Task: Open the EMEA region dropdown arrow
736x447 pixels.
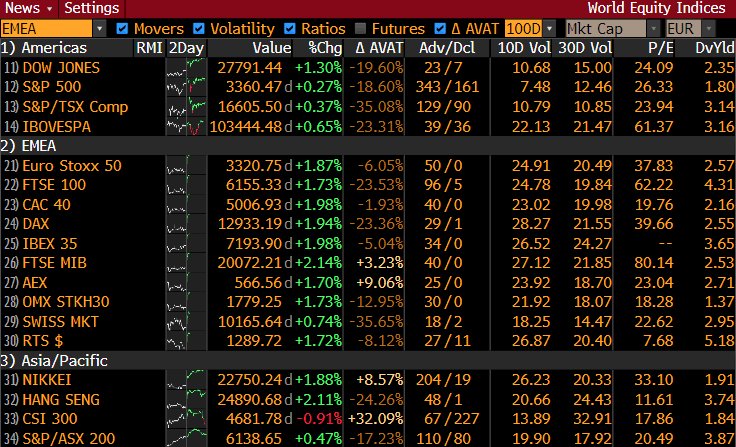Action: pyautogui.click(x=100, y=29)
